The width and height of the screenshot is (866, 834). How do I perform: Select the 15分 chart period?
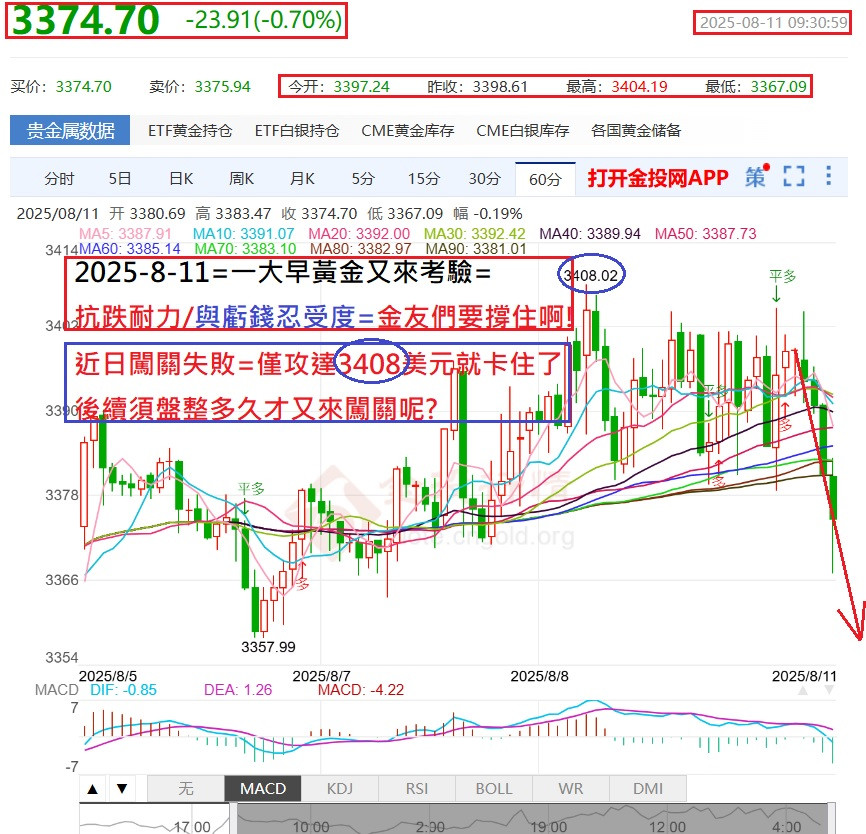pos(424,179)
